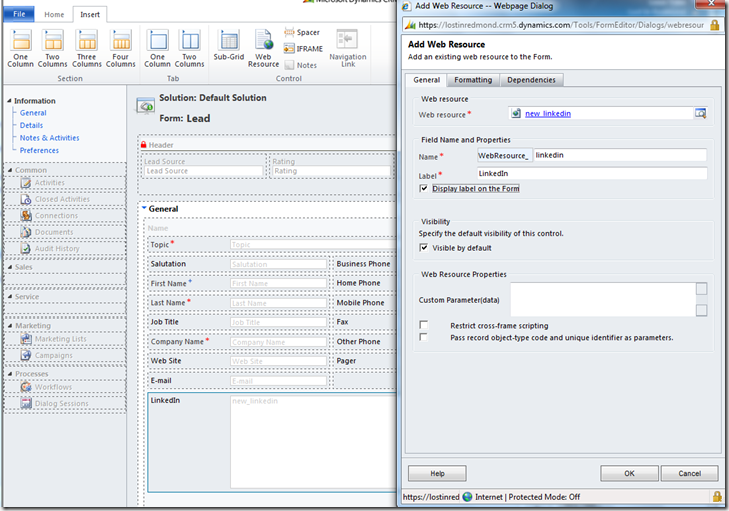Insert a One Column tab
Screen dimensions: 729x511
click(x=157, y=48)
